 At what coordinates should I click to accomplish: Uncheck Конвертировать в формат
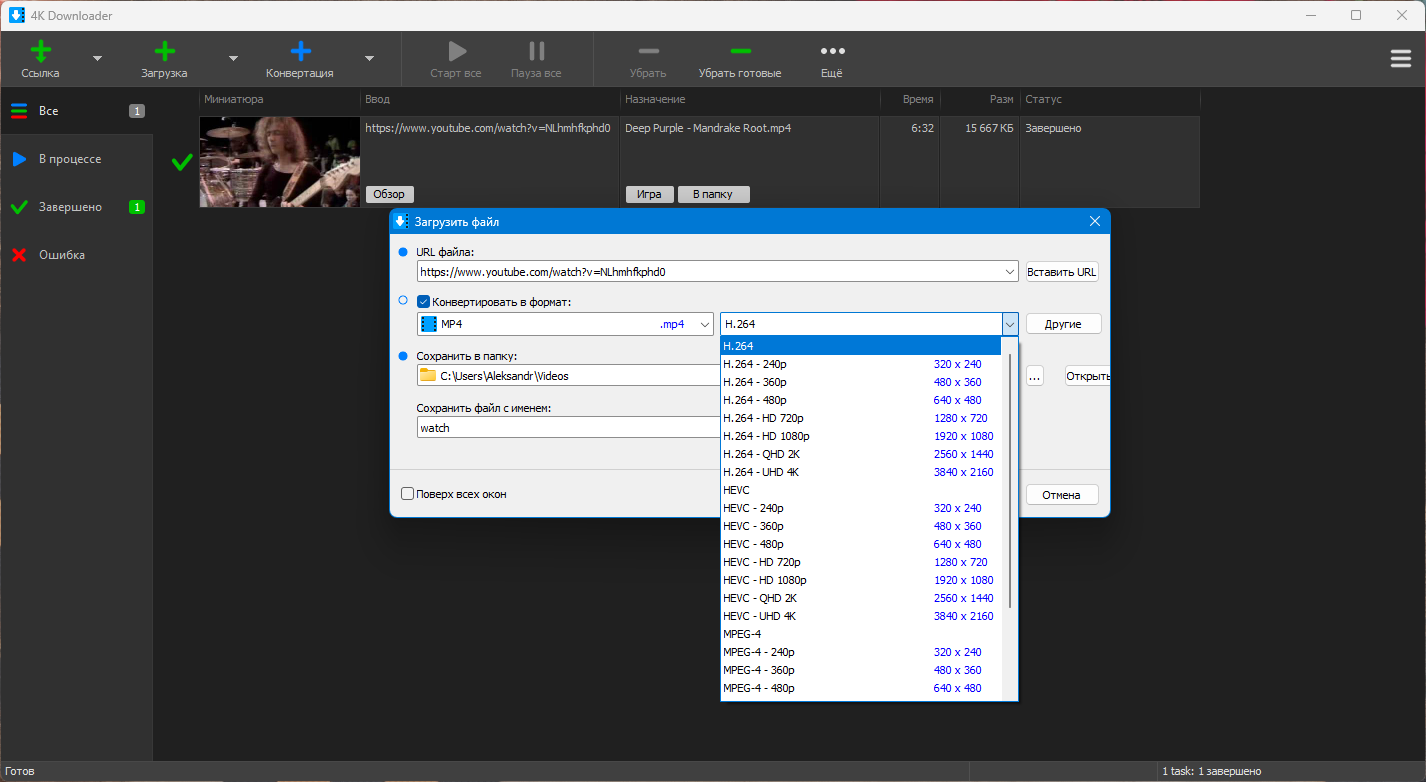click(x=423, y=300)
